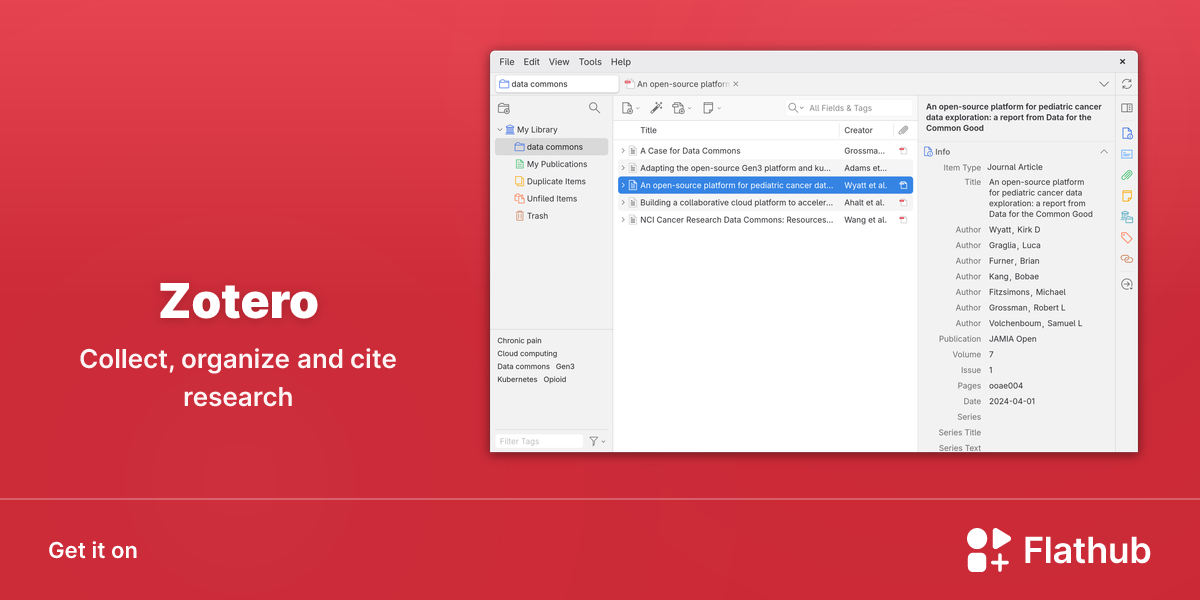1200x600 pixels.
Task: Click the Add Item by Identifier wand
Action: click(x=657, y=108)
